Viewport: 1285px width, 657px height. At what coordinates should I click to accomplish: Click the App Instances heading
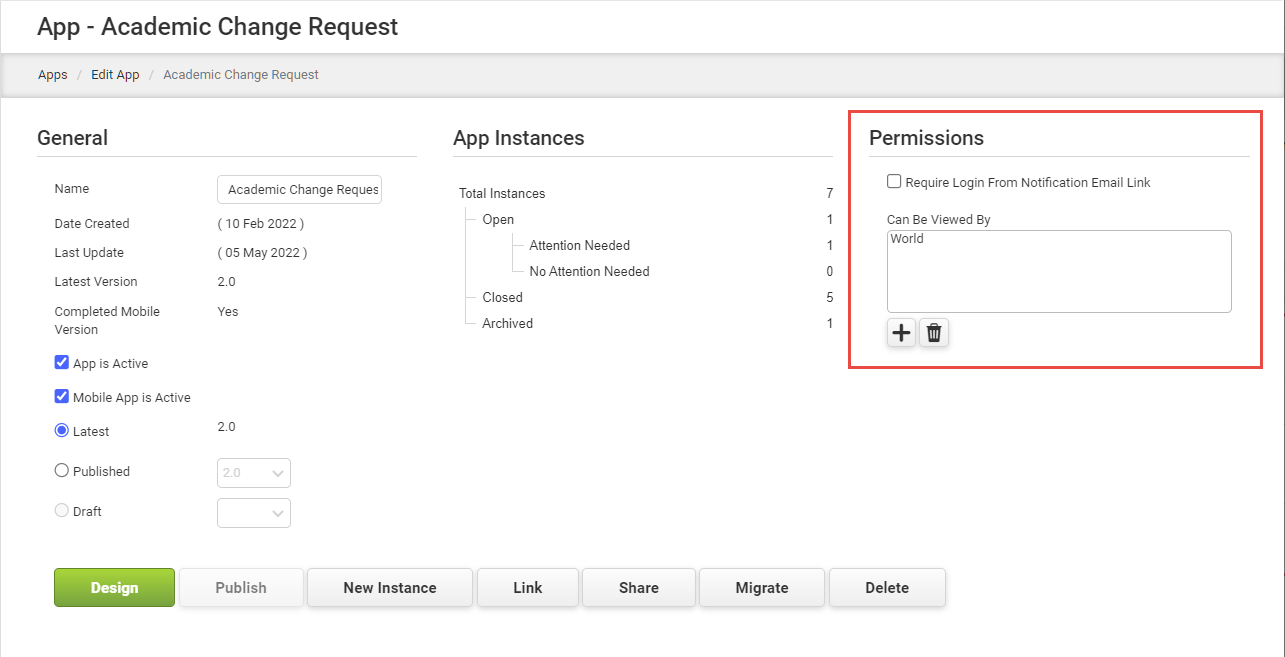(519, 138)
